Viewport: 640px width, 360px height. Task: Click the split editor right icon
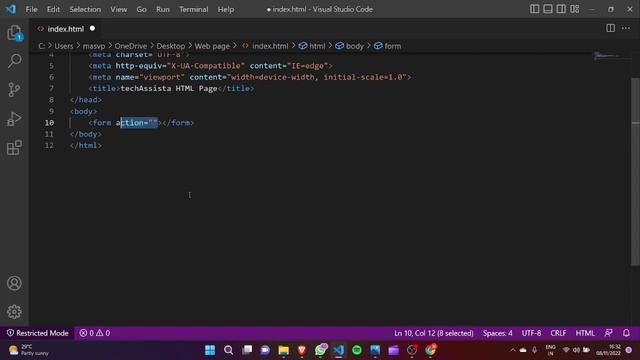coord(610,28)
